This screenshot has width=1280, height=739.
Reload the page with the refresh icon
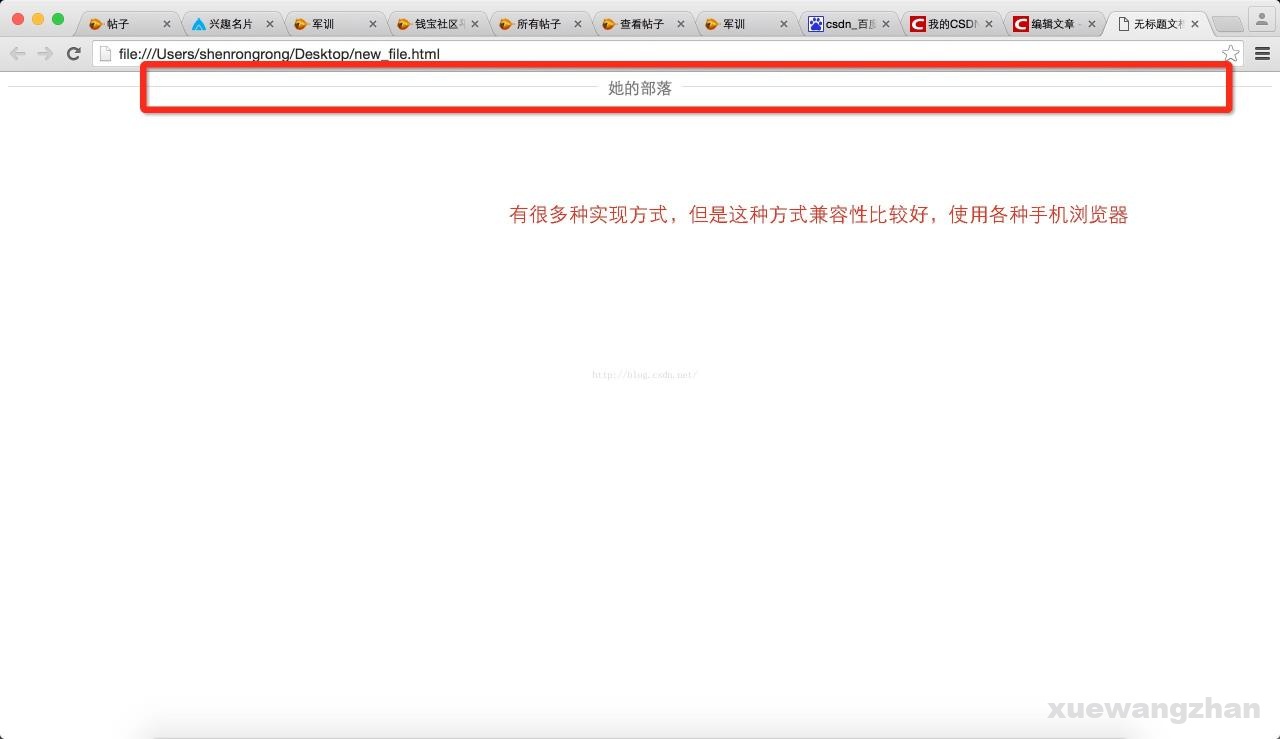[73, 53]
